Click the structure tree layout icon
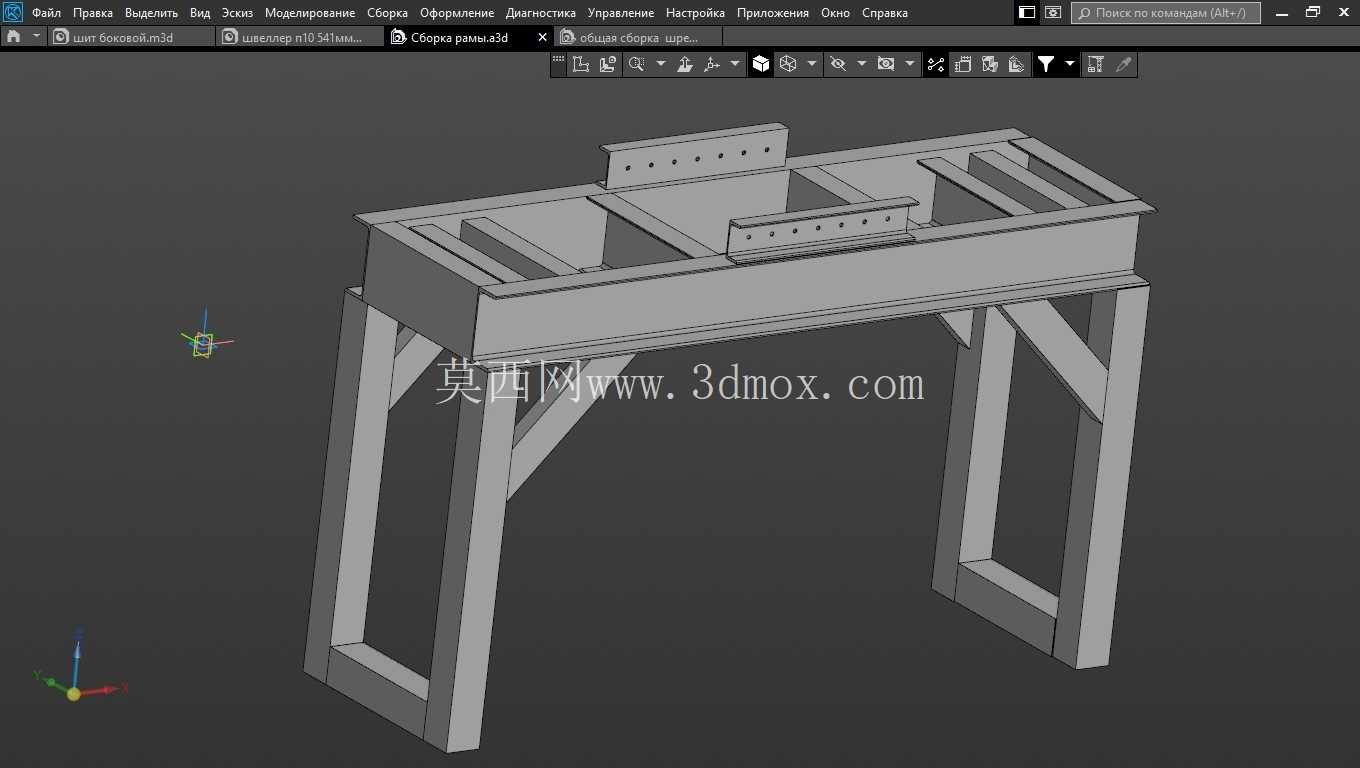The height and width of the screenshot is (768, 1360). tap(1095, 64)
